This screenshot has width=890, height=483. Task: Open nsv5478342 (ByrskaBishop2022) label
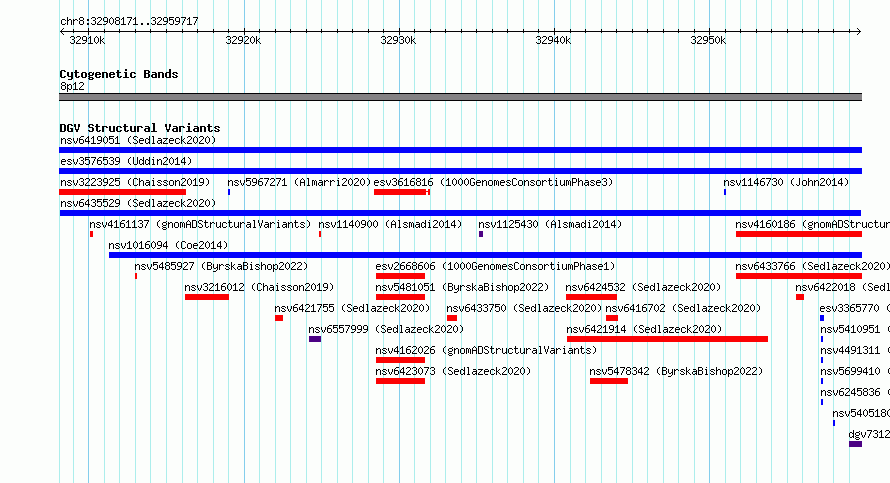676,371
